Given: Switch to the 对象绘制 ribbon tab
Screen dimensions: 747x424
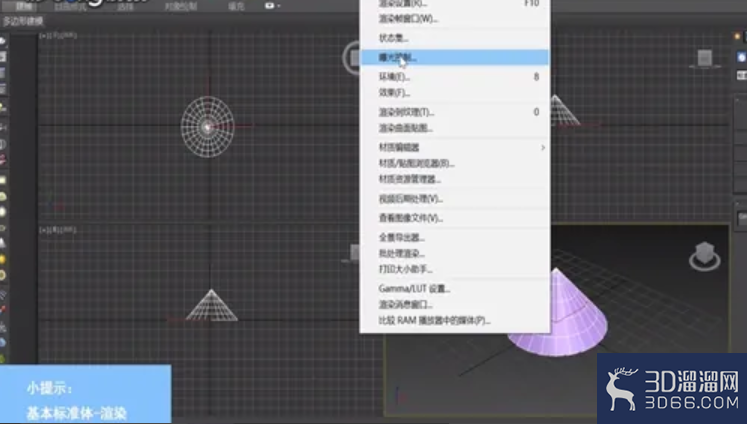Looking at the screenshot, I should tap(181, 7).
